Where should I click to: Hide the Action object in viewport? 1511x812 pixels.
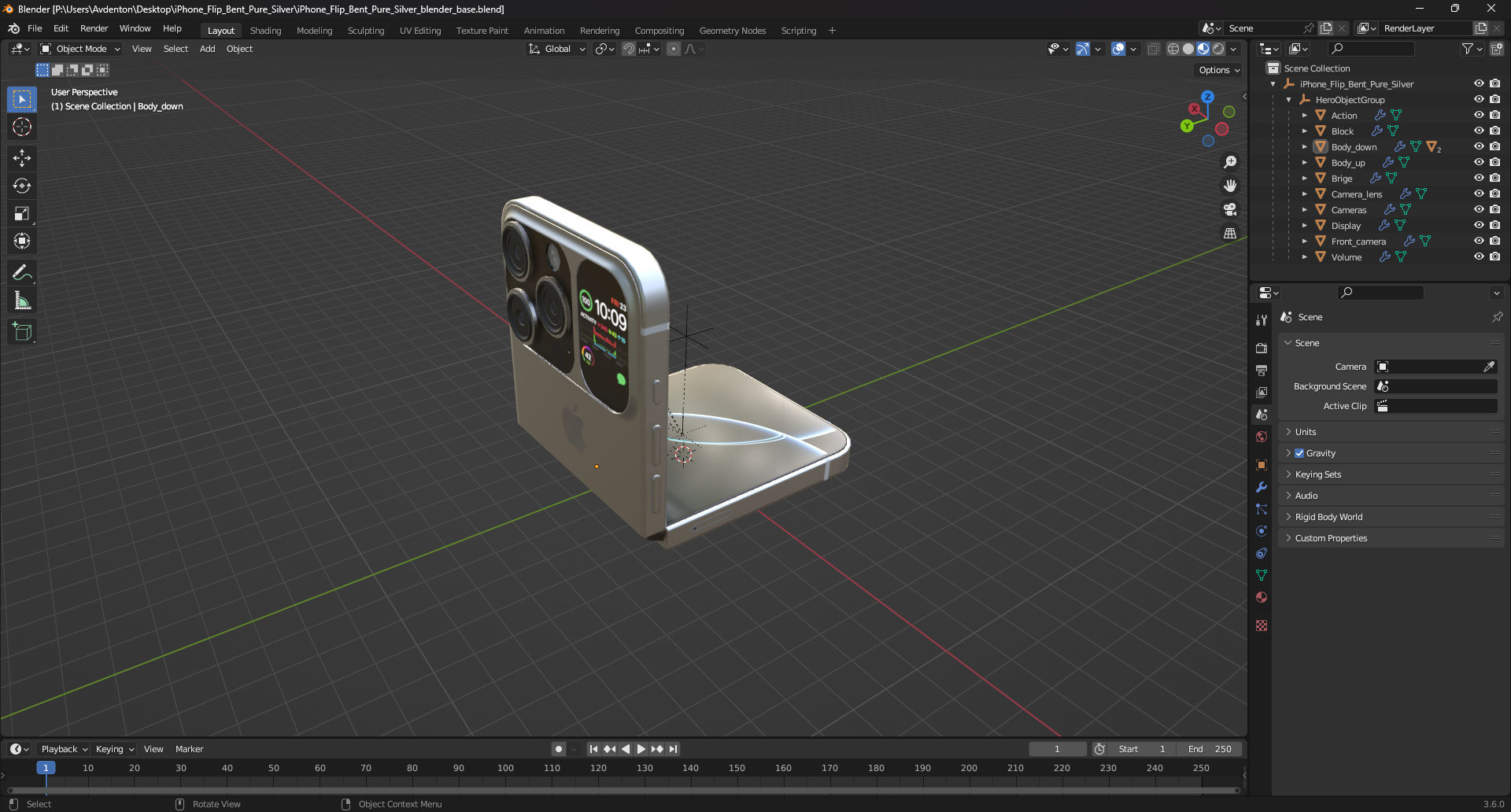click(1479, 115)
